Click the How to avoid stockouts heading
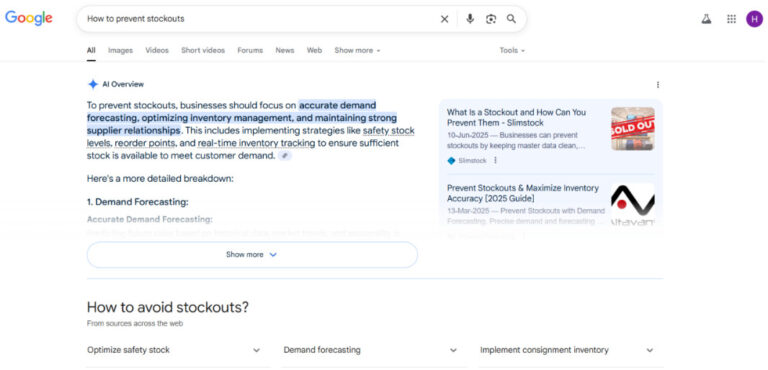The width and height of the screenshot is (768, 370). pos(168,307)
